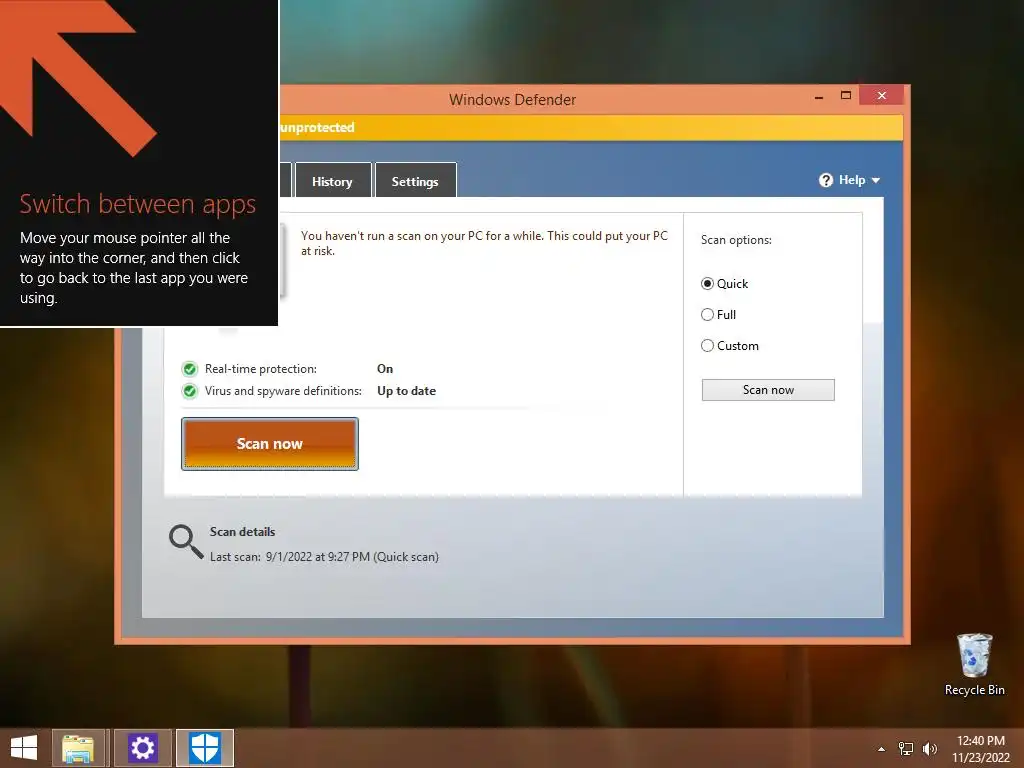1024x768 pixels.
Task: Click the 'Up to date' status text
Action: tap(406, 391)
